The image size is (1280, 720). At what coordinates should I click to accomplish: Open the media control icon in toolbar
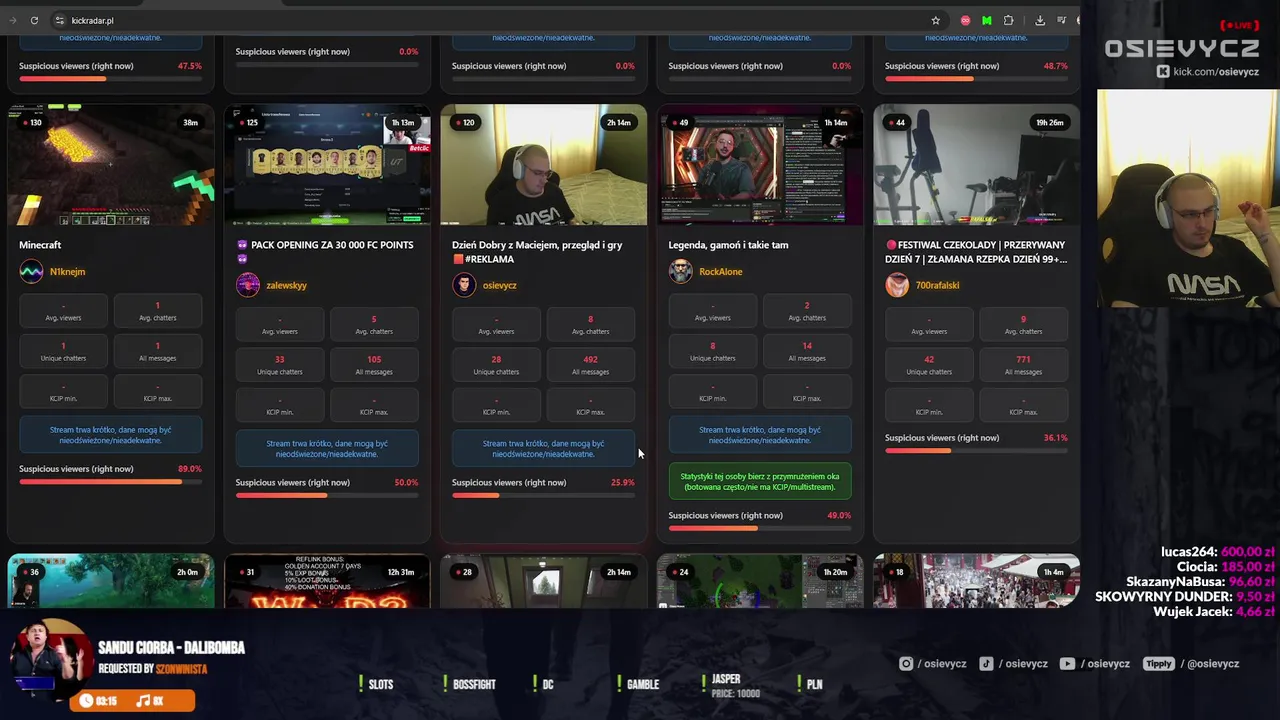point(1061,20)
